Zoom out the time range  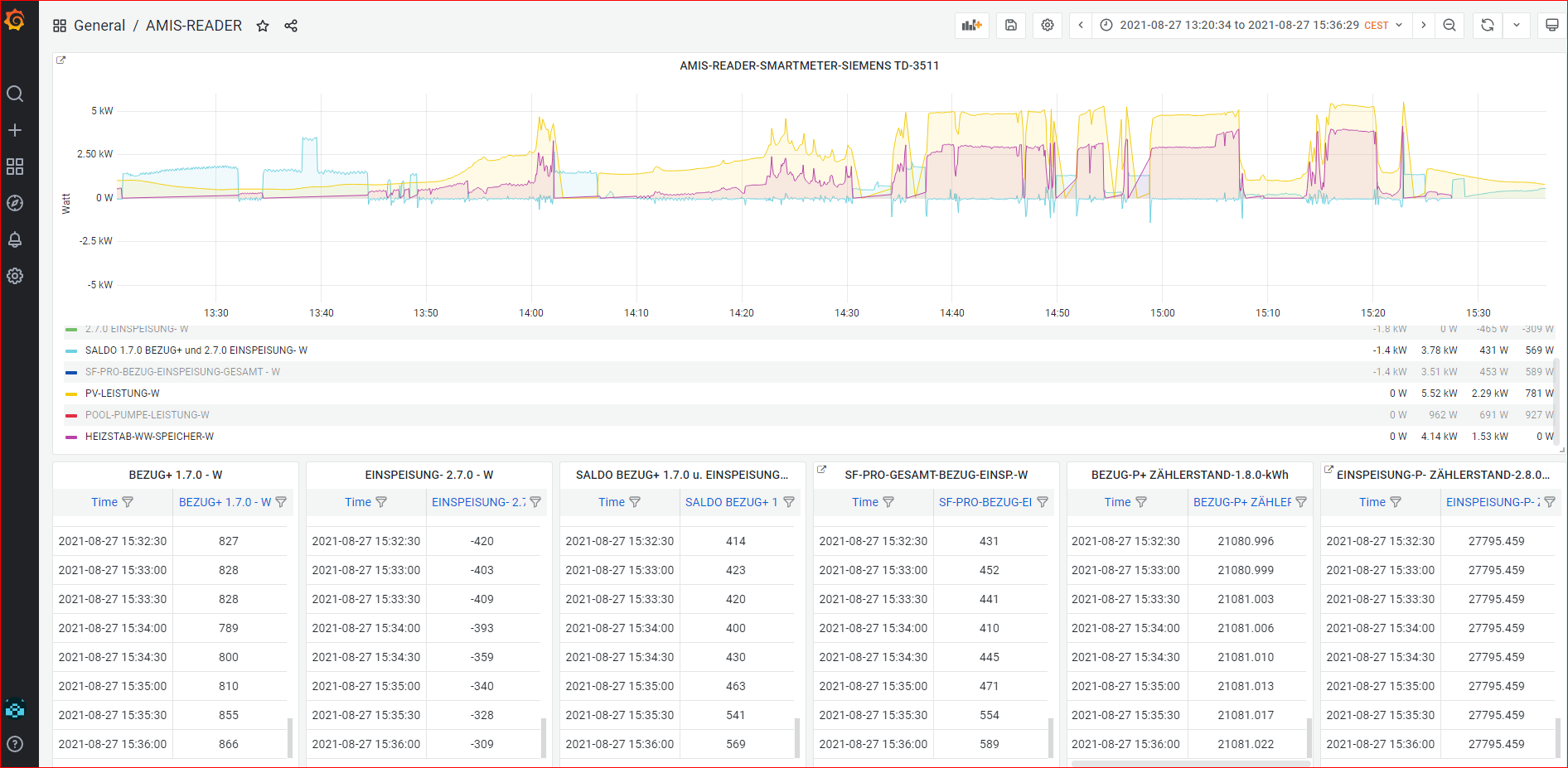(x=1449, y=25)
